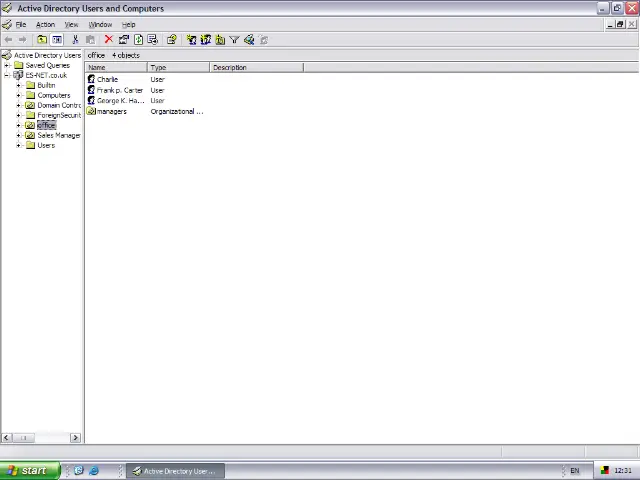Click the Find objects toolbar icon
The width and height of the screenshot is (640, 480).
coord(249,40)
